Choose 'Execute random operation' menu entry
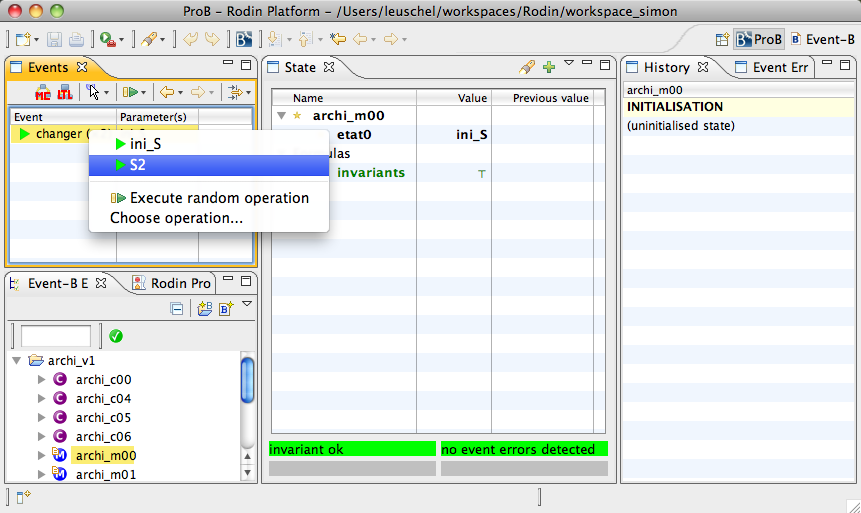 click(x=219, y=198)
